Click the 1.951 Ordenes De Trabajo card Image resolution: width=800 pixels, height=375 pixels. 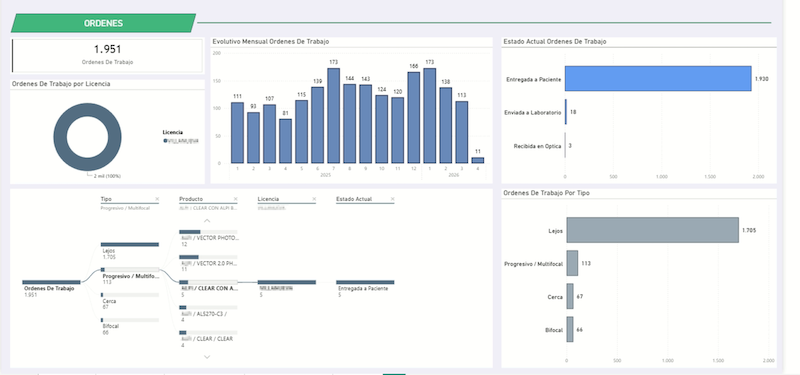coord(107,56)
